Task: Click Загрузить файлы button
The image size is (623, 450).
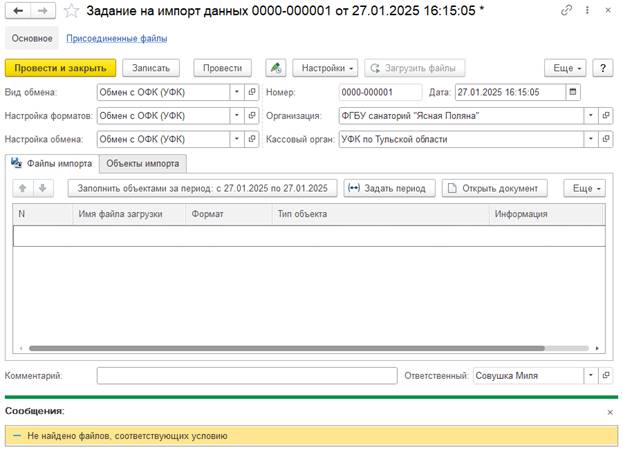Action: 415,68
